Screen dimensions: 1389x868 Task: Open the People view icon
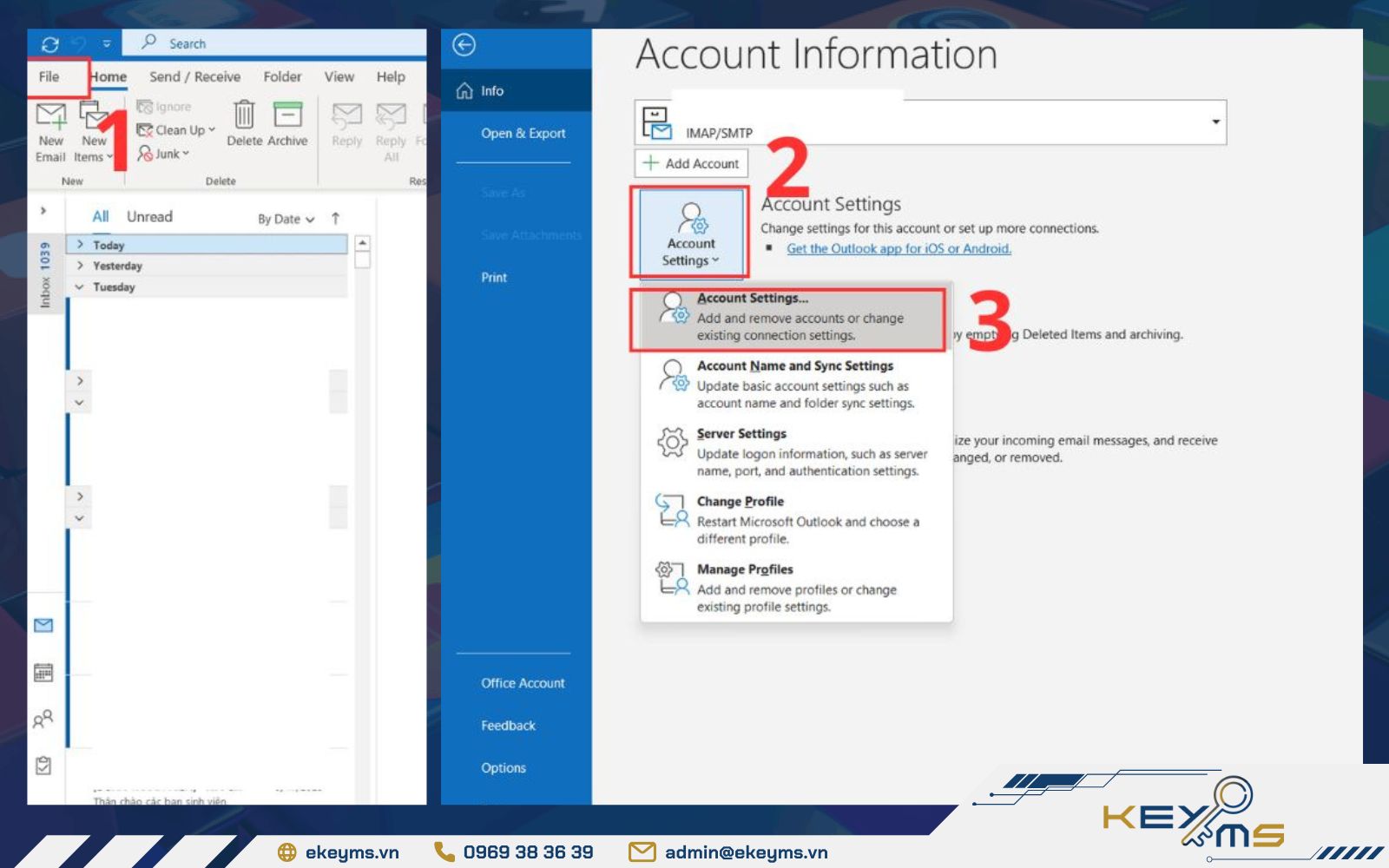pos(43,719)
